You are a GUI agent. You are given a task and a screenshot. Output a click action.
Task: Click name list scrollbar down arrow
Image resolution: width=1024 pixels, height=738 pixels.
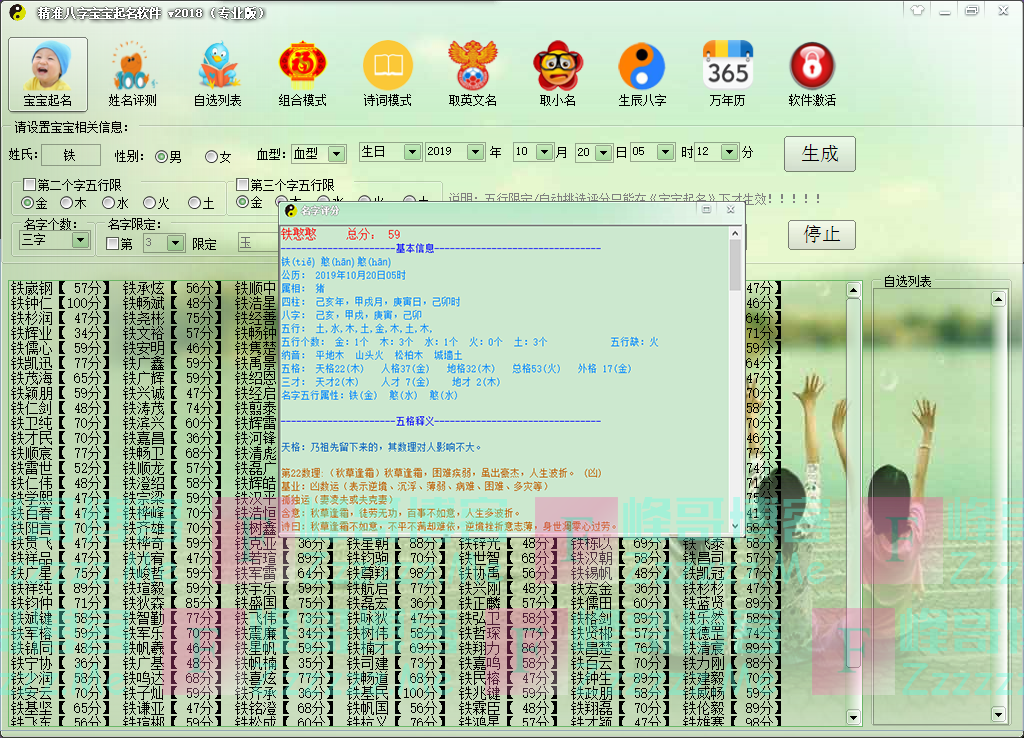(854, 717)
